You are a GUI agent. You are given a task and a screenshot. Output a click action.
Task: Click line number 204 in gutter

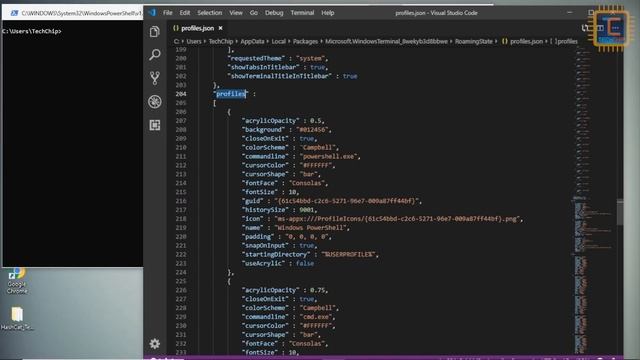pyautogui.click(x=181, y=94)
